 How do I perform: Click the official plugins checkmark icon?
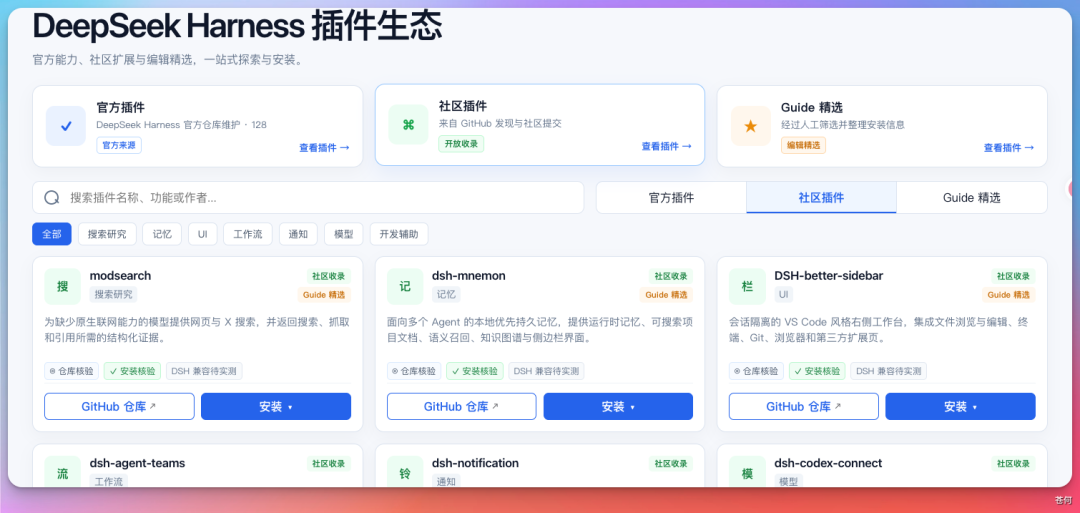tap(66, 126)
